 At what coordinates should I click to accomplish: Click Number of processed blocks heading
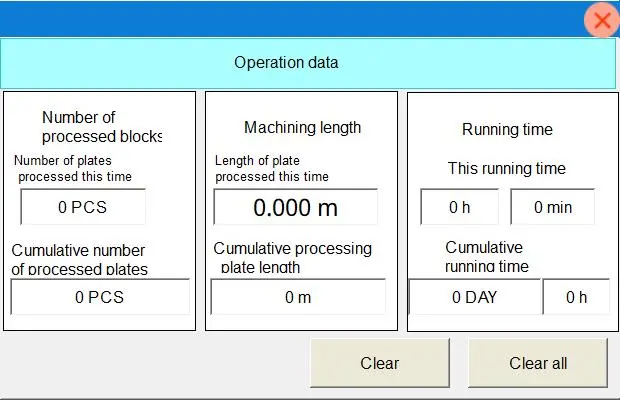pos(102,126)
